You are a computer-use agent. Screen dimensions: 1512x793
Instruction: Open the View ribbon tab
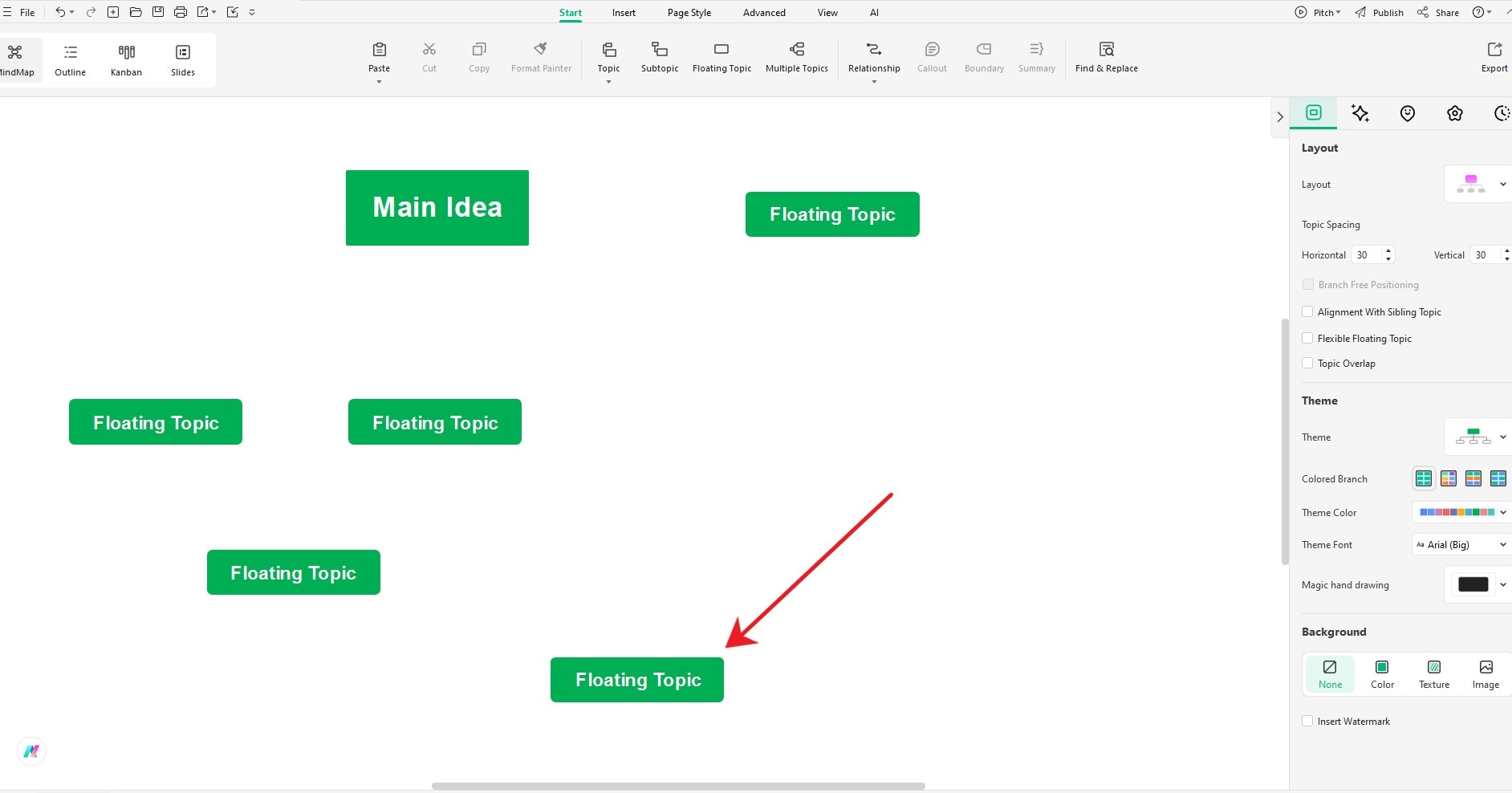tap(827, 13)
